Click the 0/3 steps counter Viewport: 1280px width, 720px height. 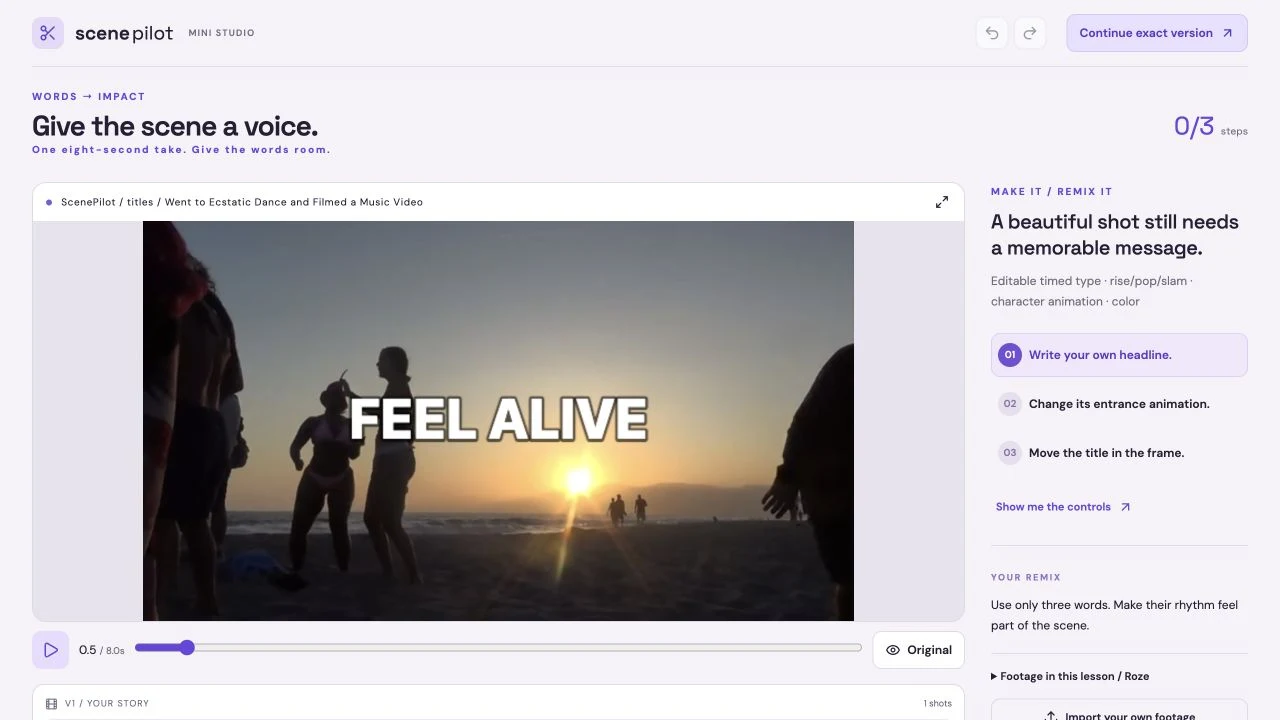(x=1210, y=127)
